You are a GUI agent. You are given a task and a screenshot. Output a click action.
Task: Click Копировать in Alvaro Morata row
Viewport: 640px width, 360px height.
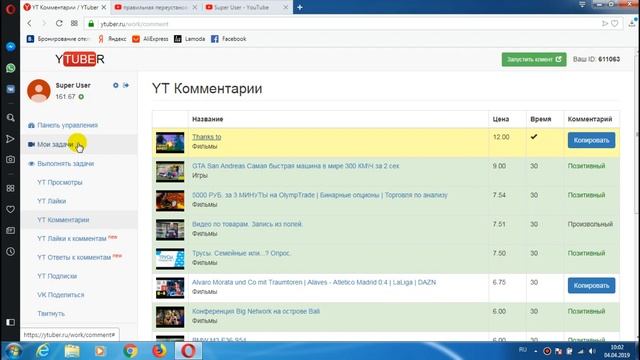point(591,286)
